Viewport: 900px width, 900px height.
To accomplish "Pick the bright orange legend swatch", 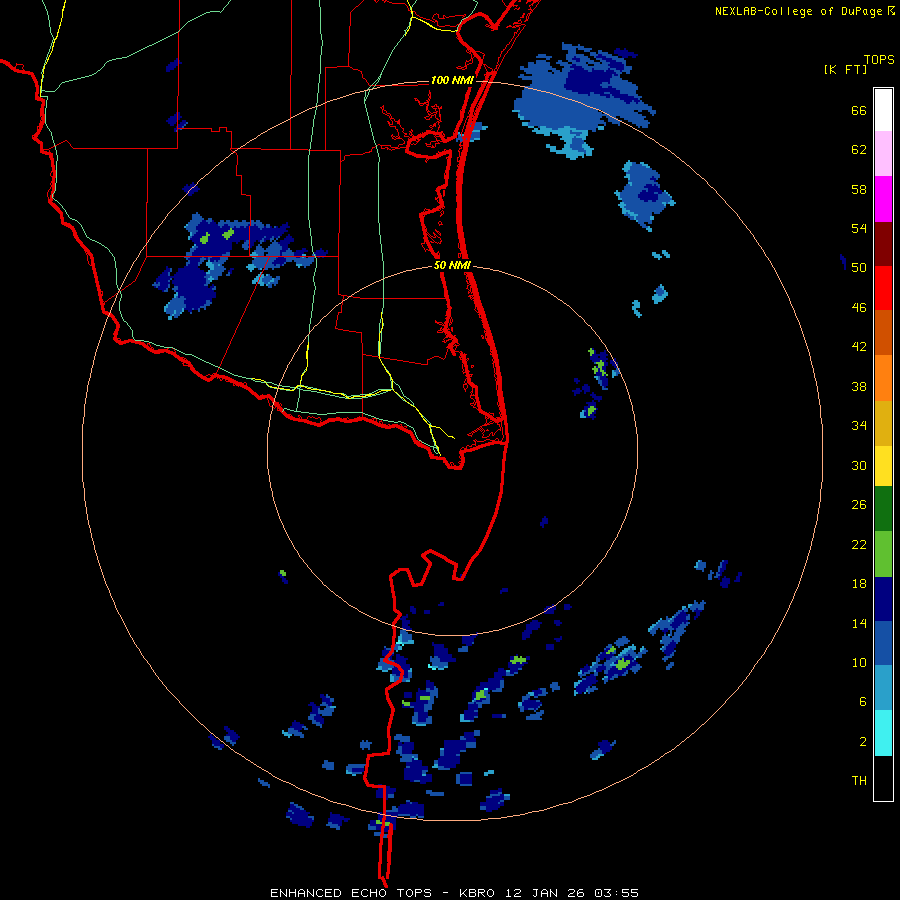I will (x=883, y=378).
